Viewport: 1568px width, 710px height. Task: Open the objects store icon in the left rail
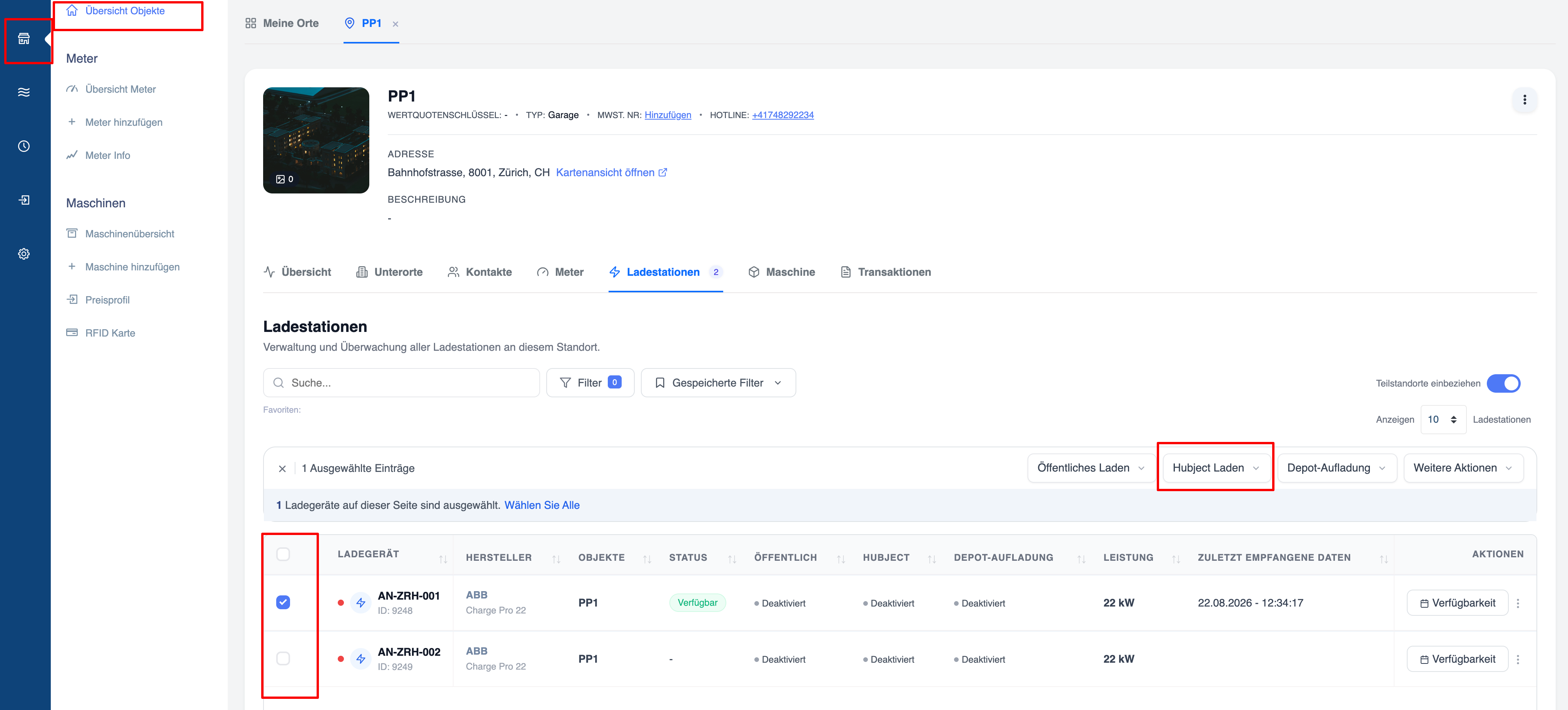24,39
